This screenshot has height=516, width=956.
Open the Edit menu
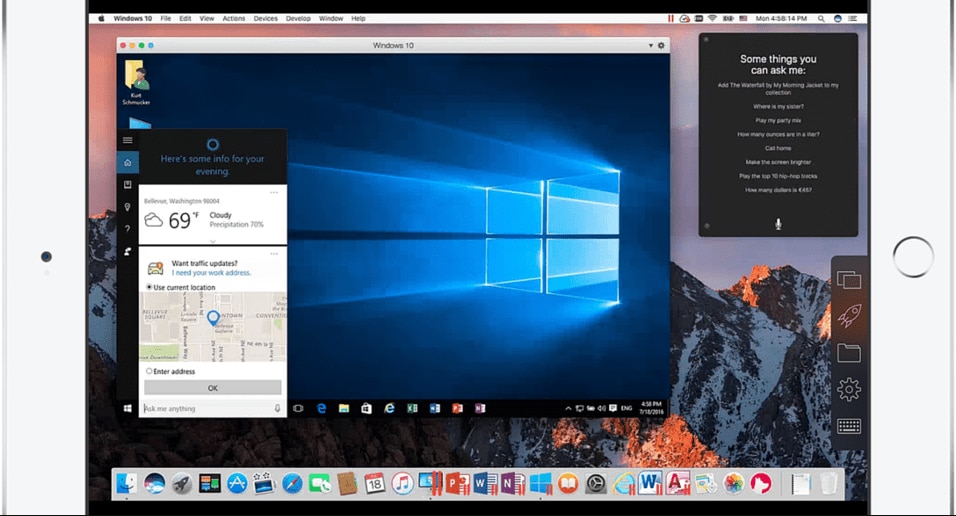point(185,18)
